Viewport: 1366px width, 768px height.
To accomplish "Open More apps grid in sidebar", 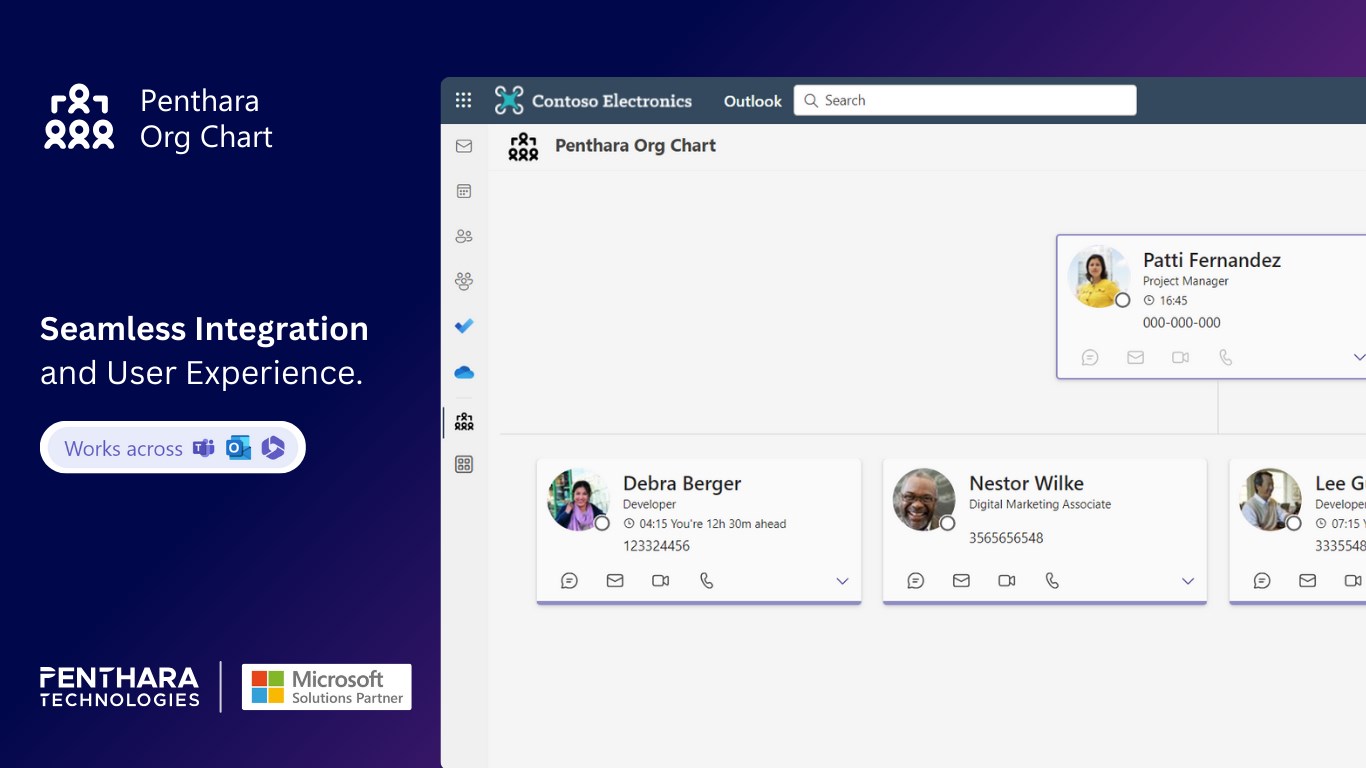I will (464, 464).
